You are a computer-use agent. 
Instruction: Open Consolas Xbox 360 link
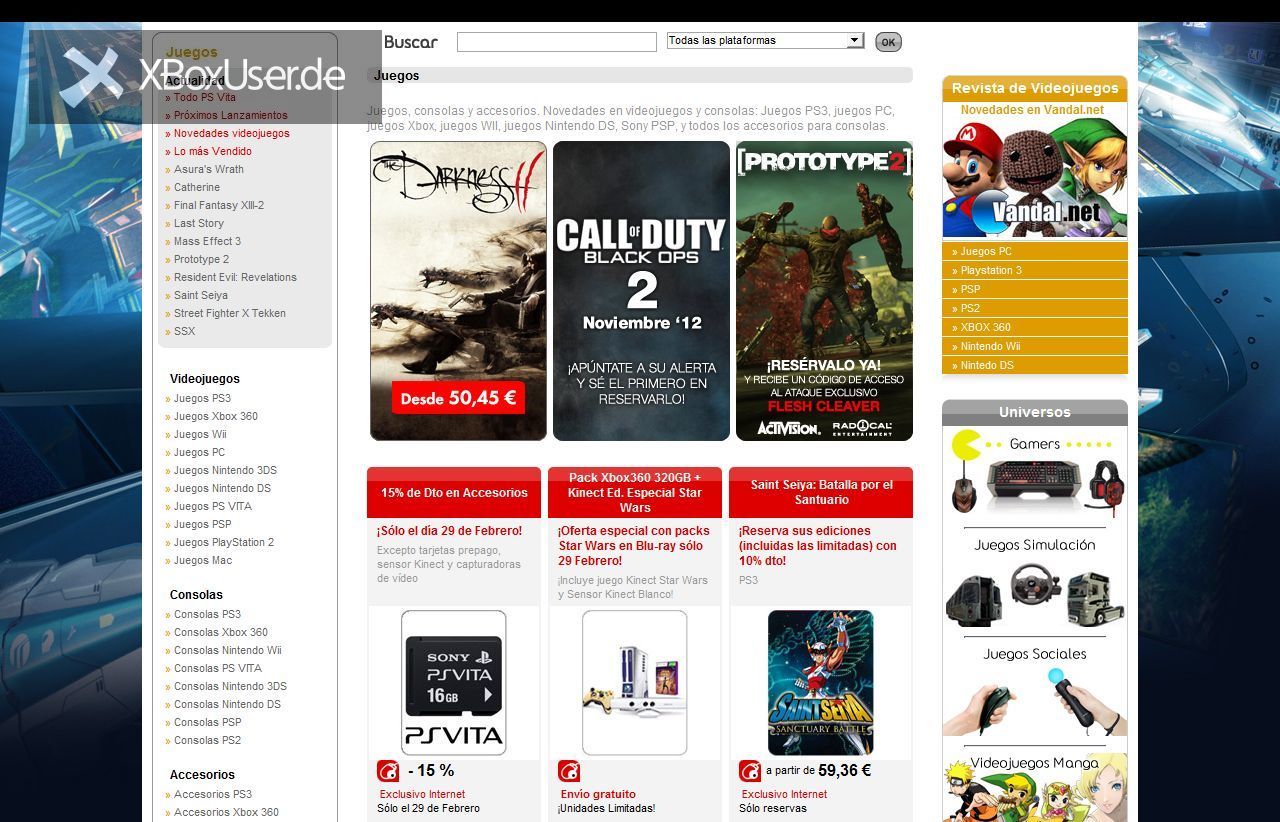[x=220, y=632]
